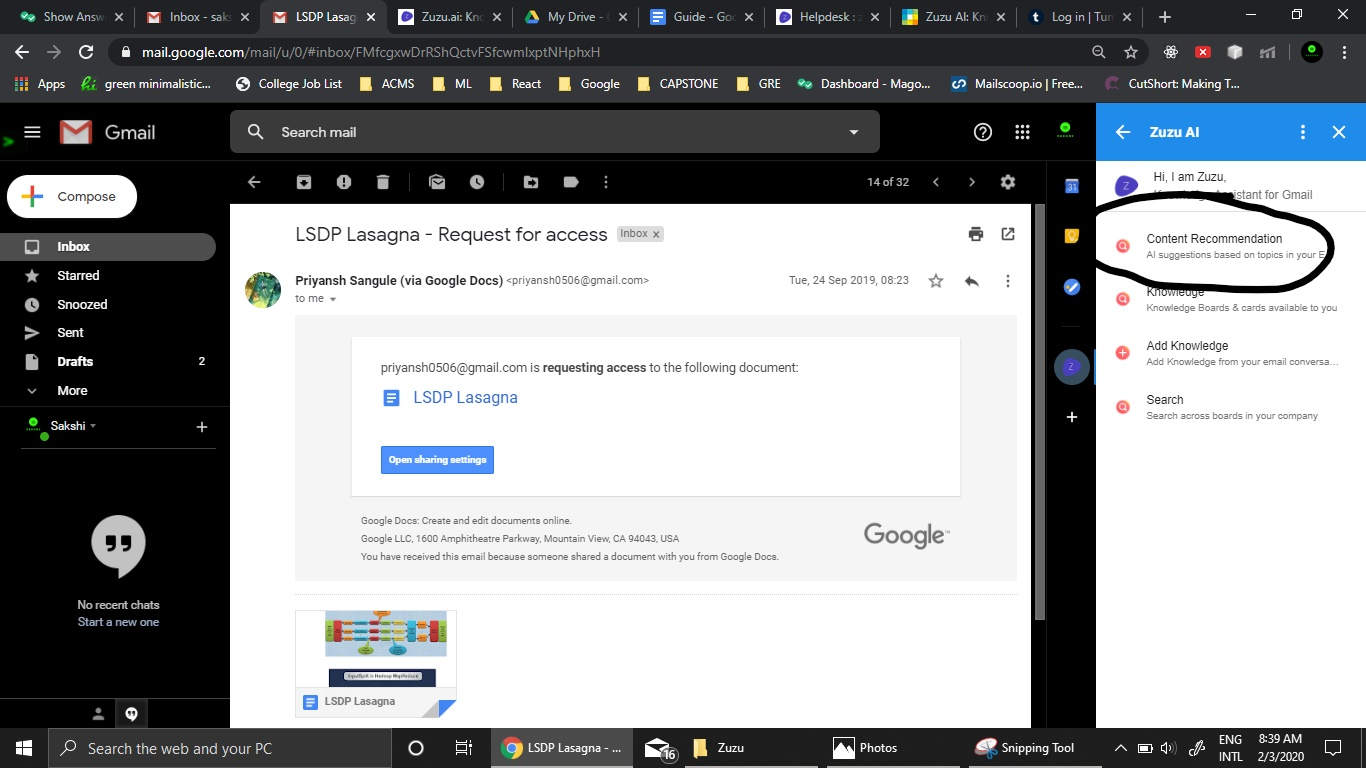Snooze this email with clock icon
This screenshot has height=768, width=1366.
pos(477,182)
